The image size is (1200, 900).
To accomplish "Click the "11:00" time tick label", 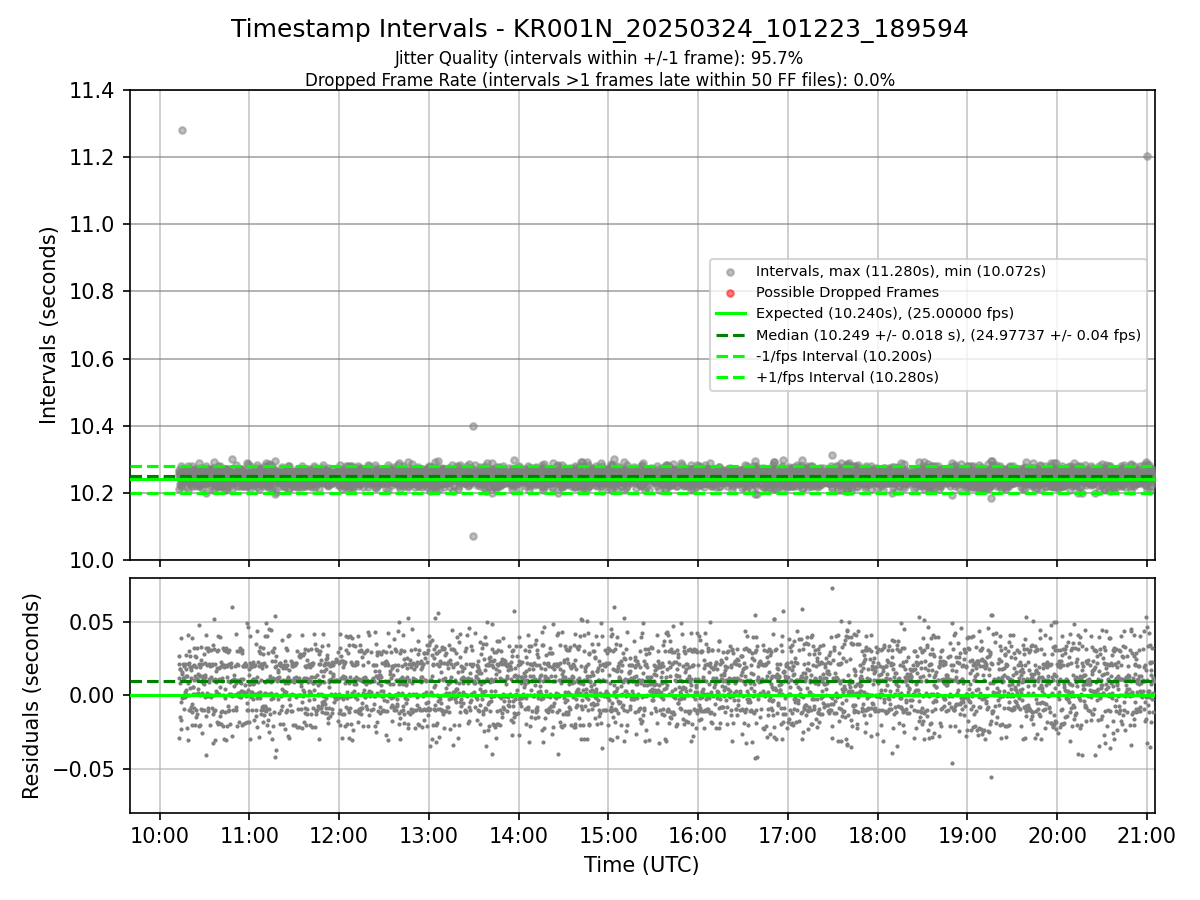I will 249,834.
